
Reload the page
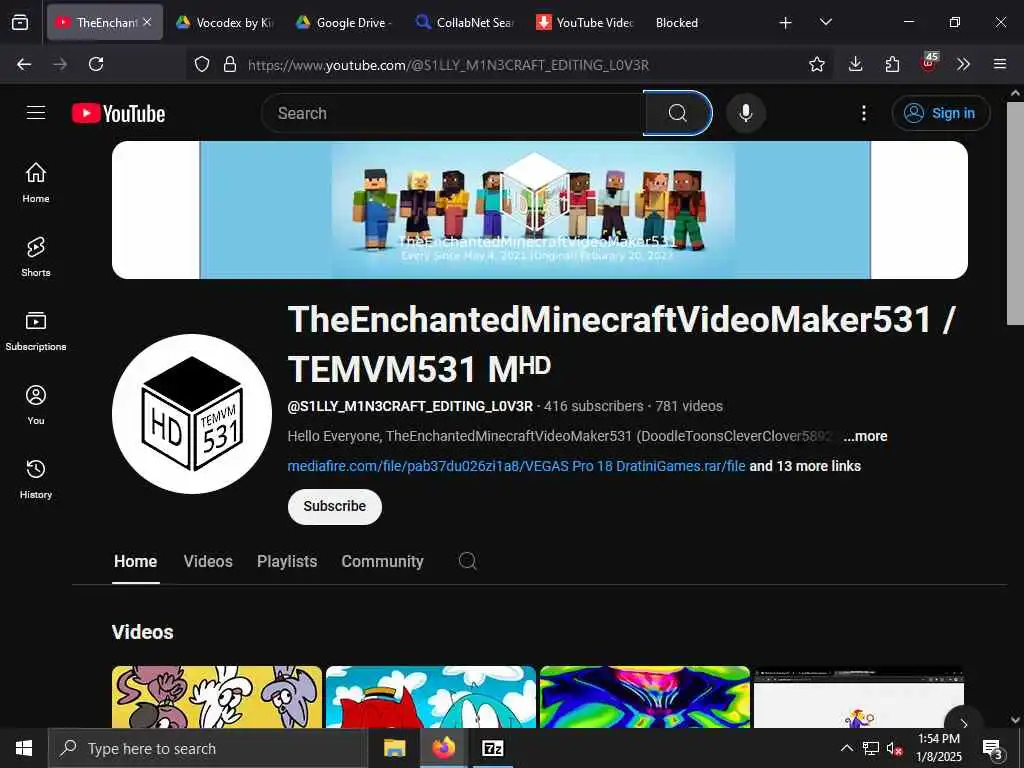pos(96,64)
